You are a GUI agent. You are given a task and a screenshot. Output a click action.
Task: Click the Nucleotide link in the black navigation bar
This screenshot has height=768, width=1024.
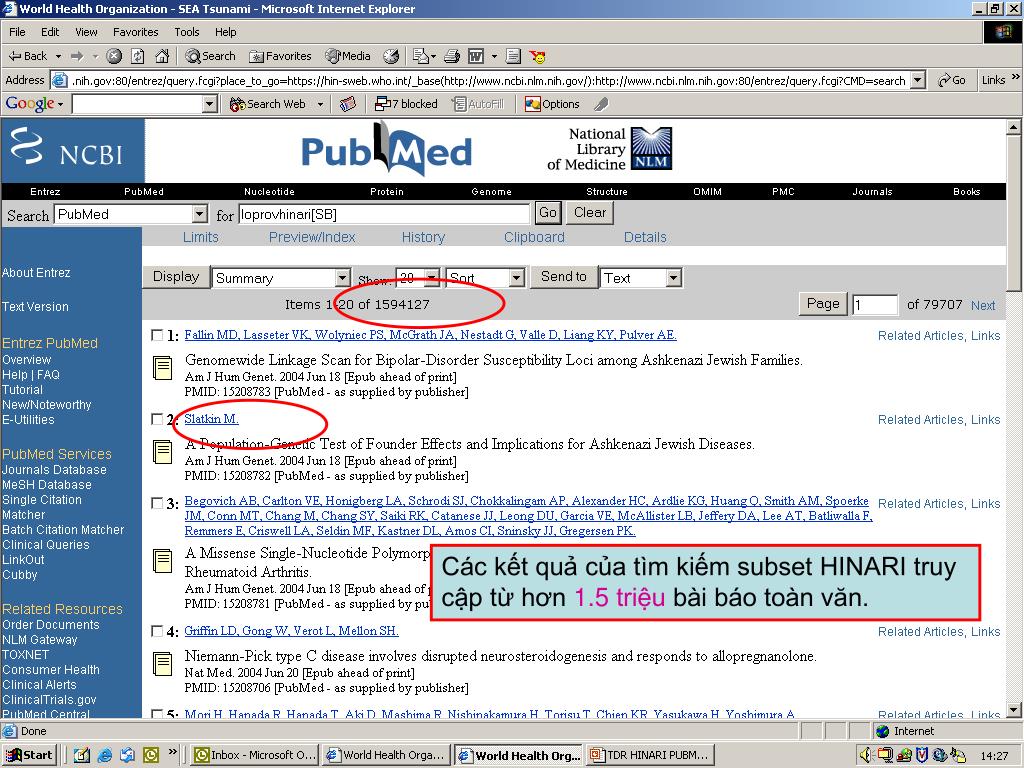coord(269,191)
